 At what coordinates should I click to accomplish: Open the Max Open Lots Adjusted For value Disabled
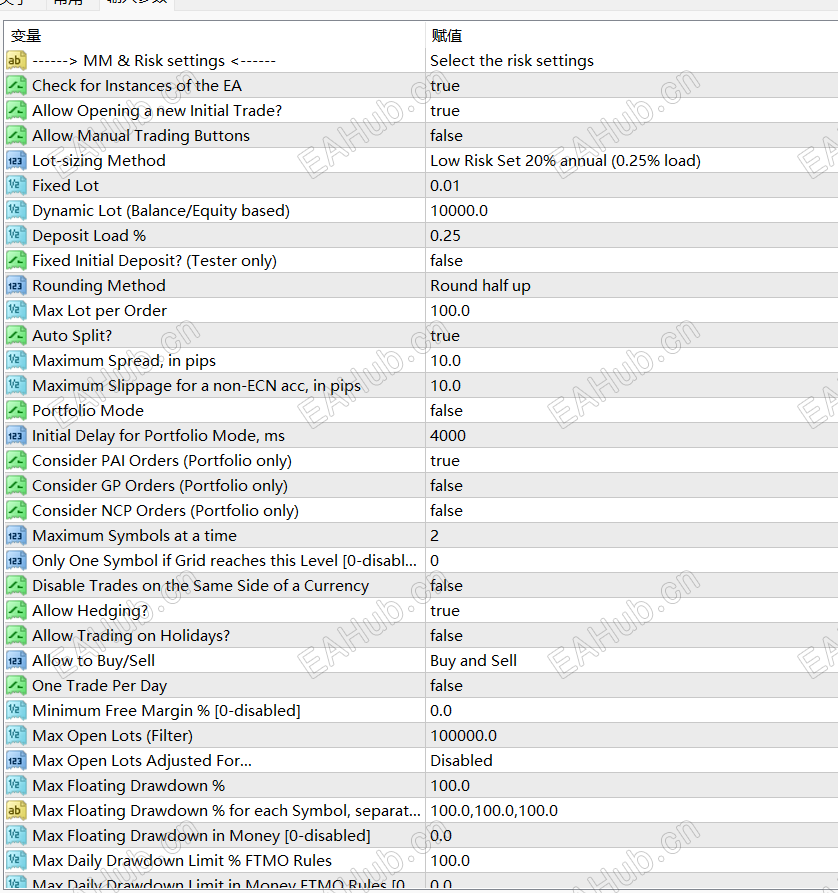[461, 760]
